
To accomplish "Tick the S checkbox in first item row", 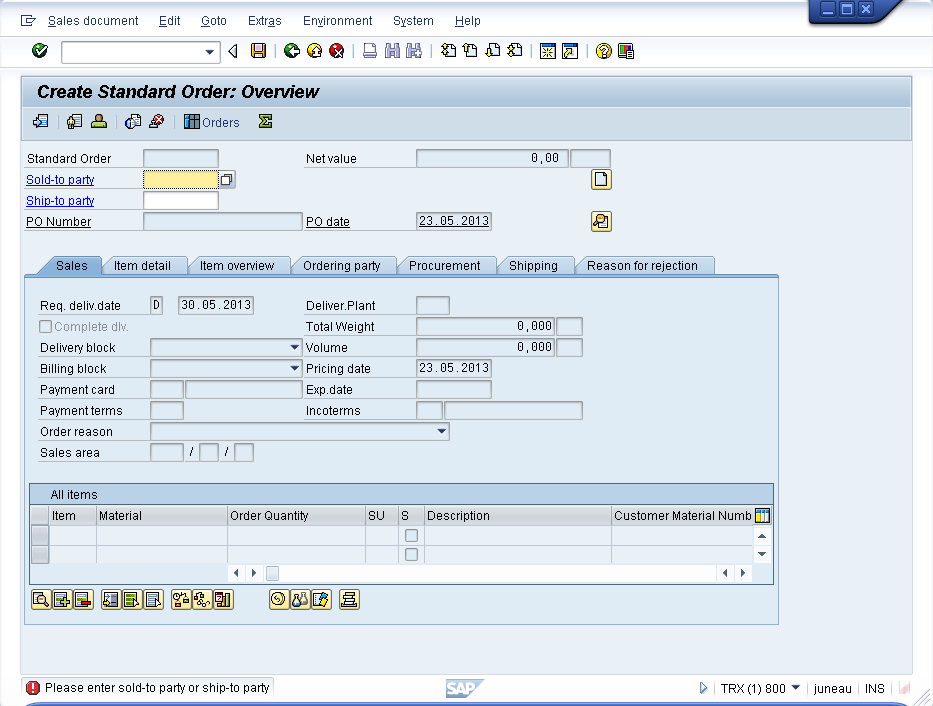I will [x=411, y=536].
